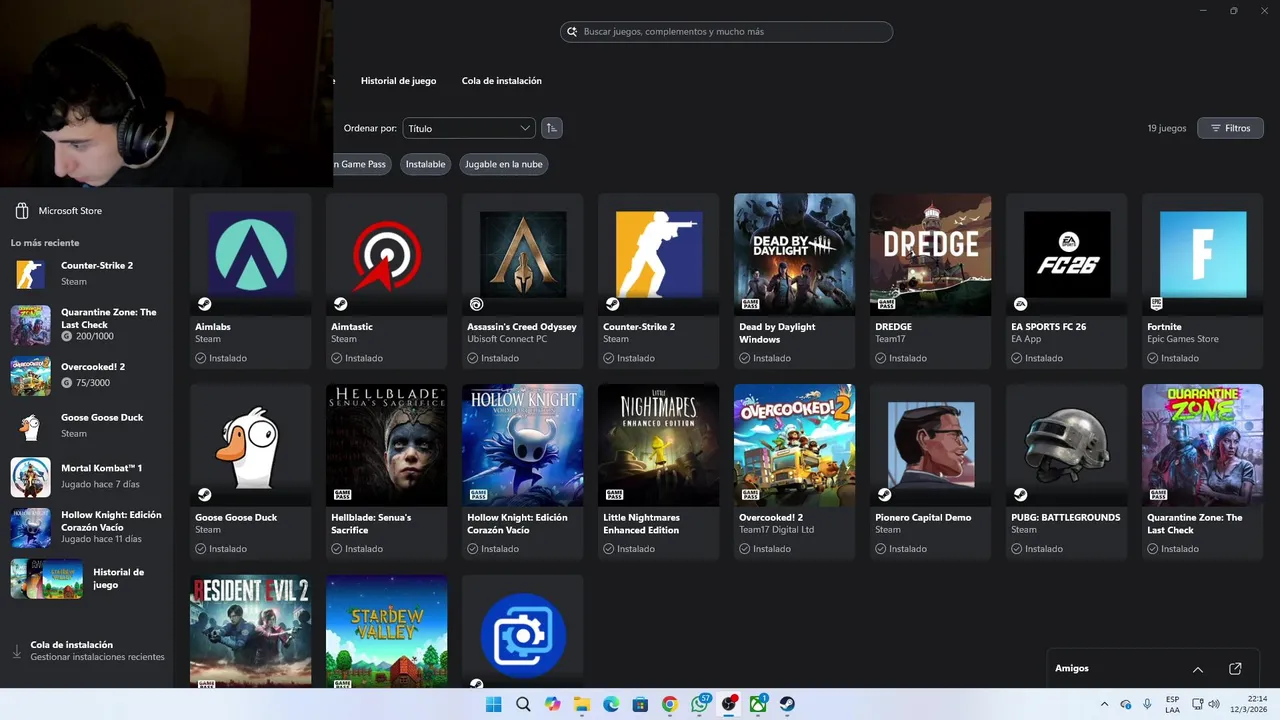
Task: Open the Filtros button
Action: click(1231, 128)
